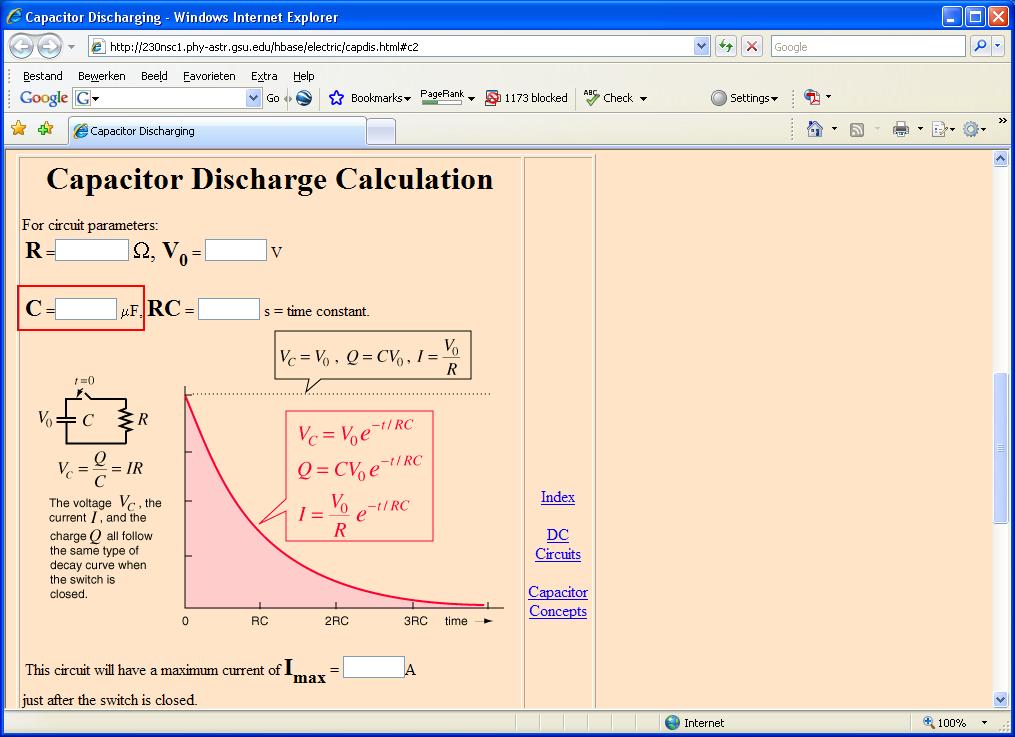The height and width of the screenshot is (737, 1015).
Task: Open the Capacitor Concepts link
Action: (x=558, y=602)
